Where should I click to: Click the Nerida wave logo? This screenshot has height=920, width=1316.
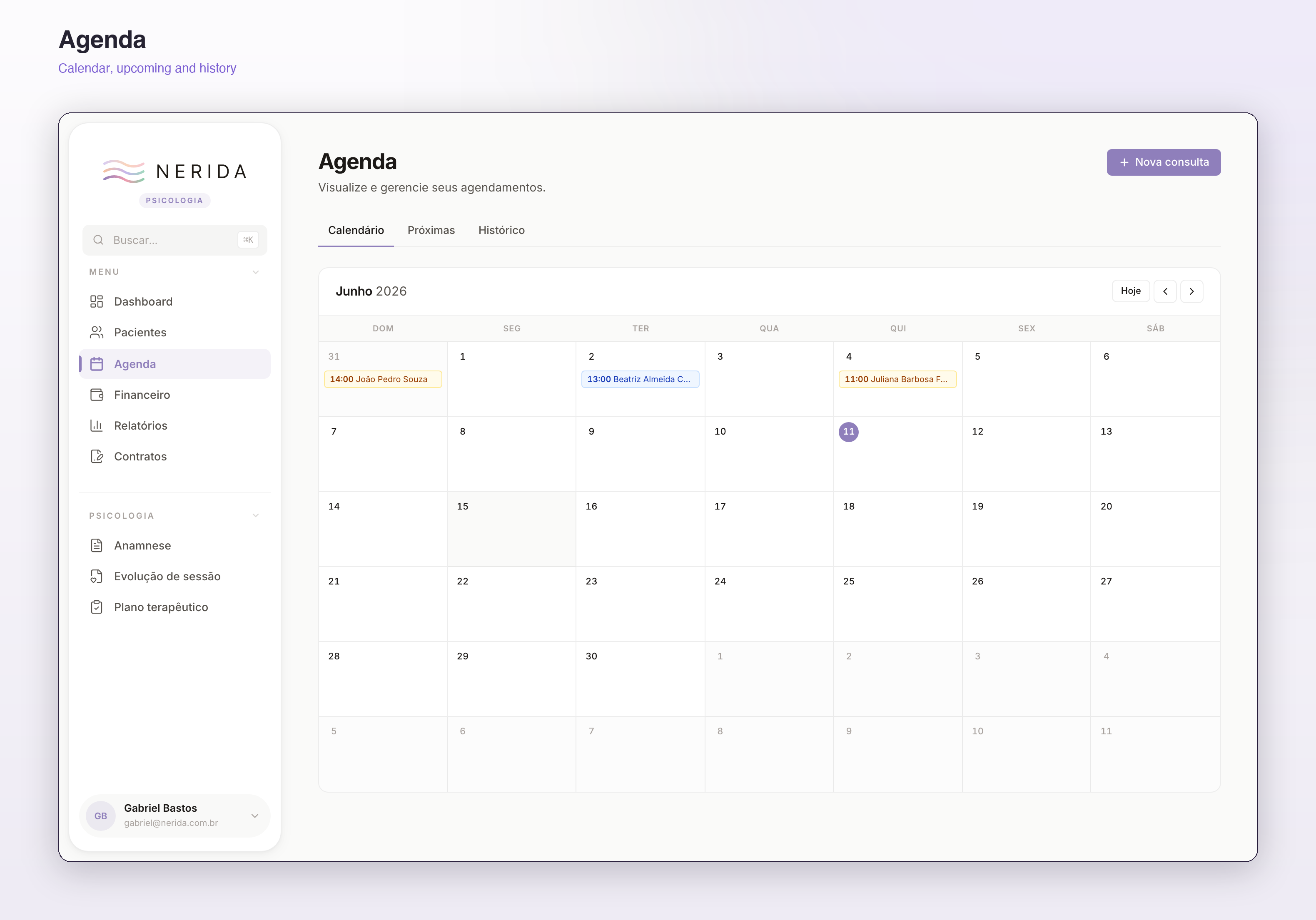[123, 171]
